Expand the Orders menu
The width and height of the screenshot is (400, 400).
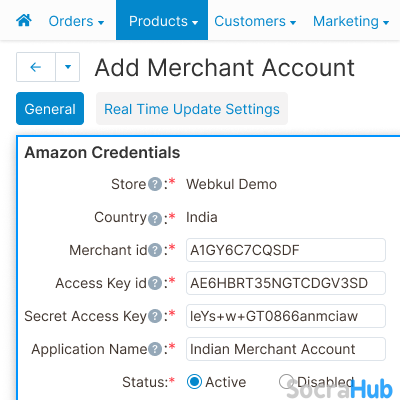click(76, 21)
